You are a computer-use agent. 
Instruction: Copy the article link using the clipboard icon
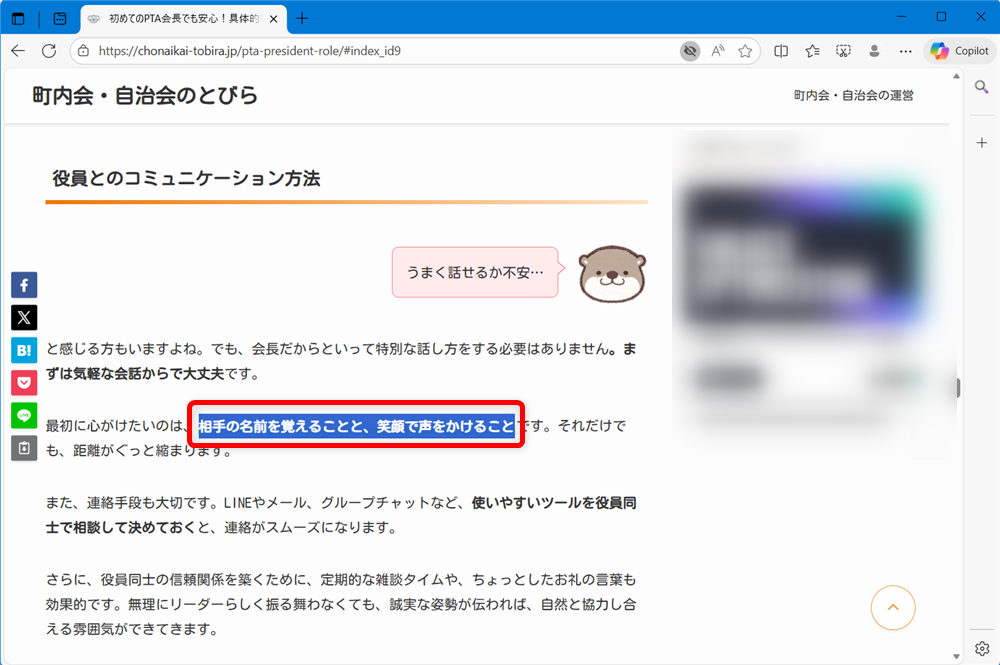click(23, 448)
